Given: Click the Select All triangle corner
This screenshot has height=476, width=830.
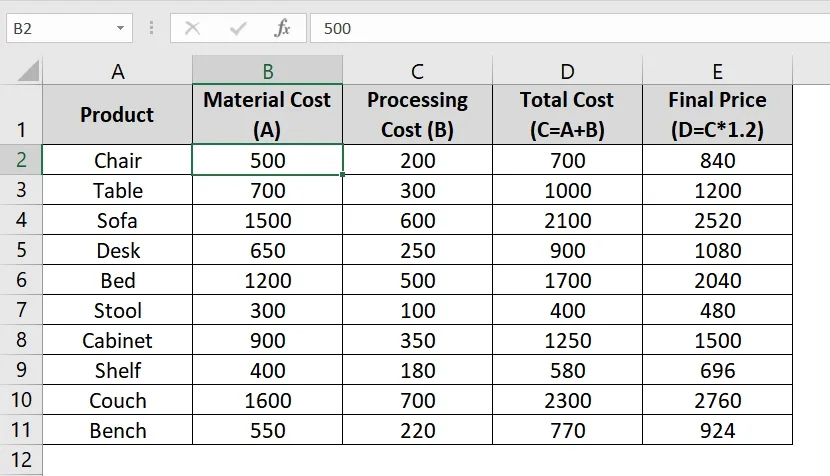Looking at the screenshot, I should pos(28,71).
